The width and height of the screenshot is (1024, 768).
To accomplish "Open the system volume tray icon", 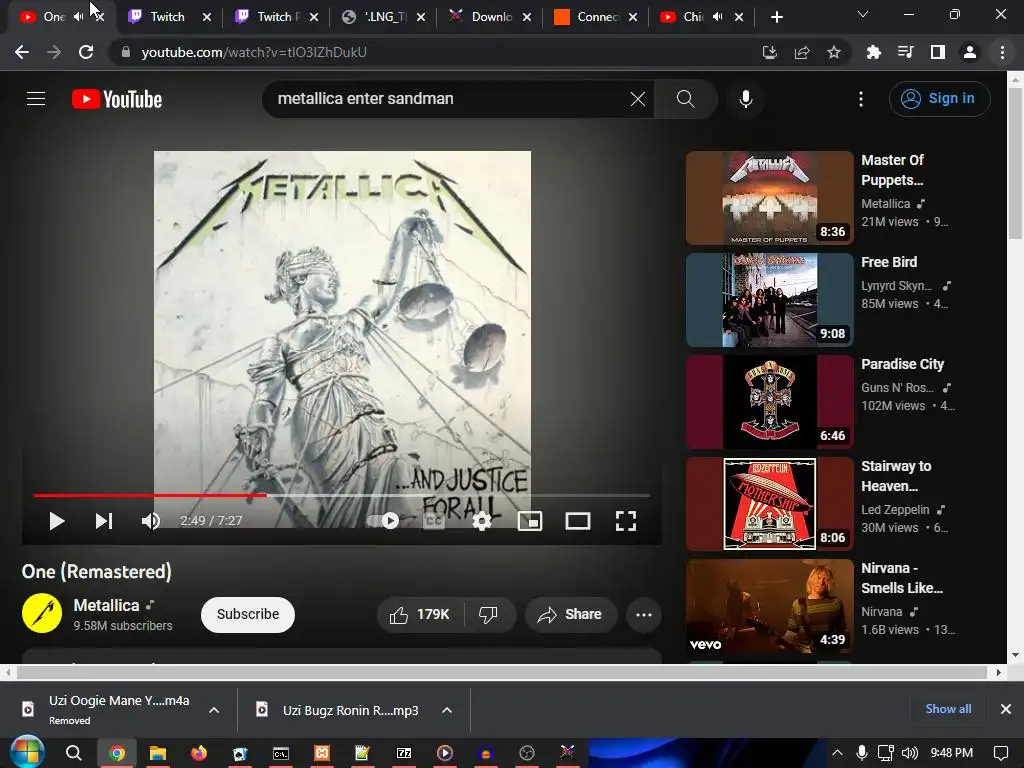I will pos(910,753).
